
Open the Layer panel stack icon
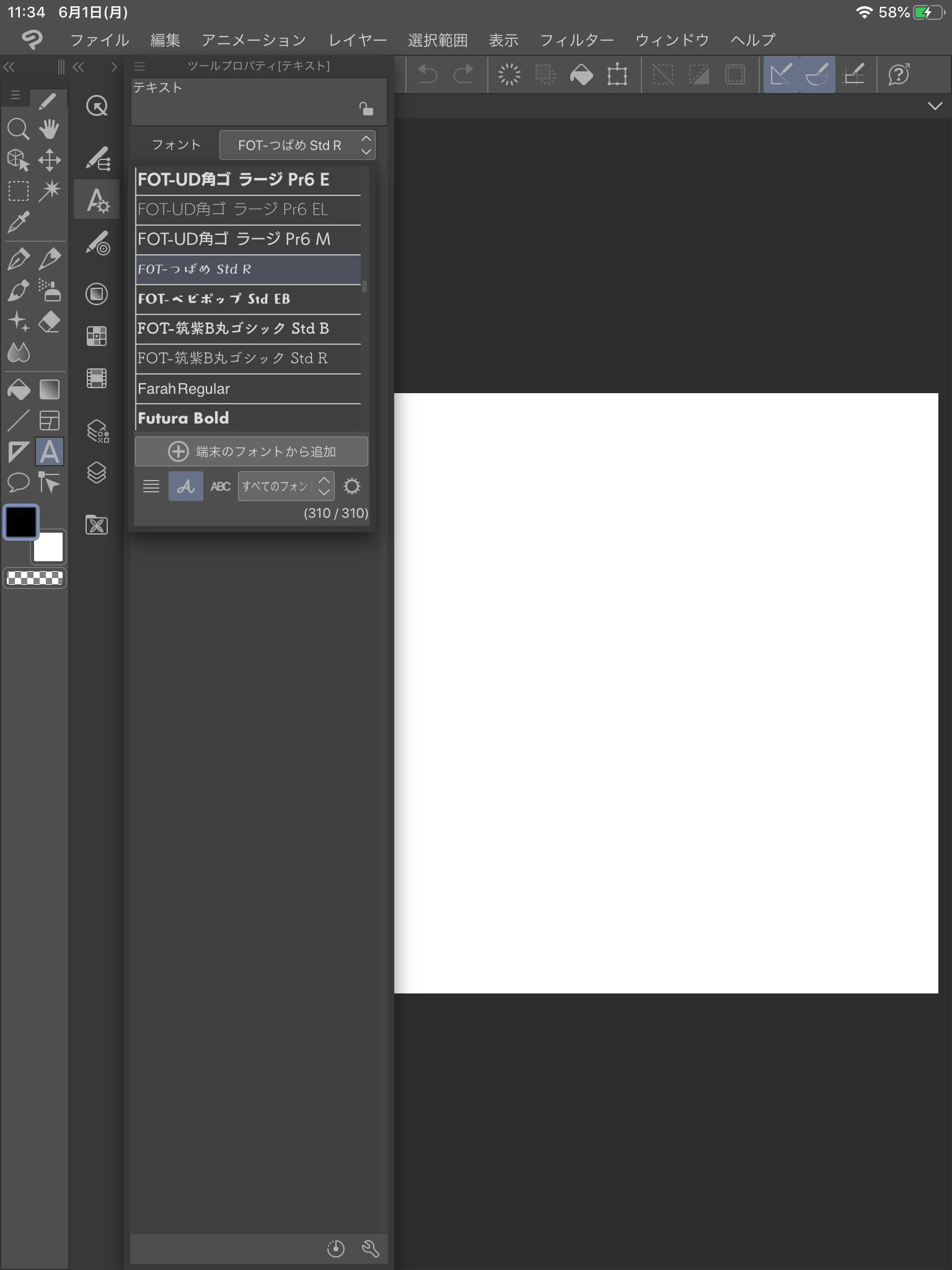click(97, 473)
